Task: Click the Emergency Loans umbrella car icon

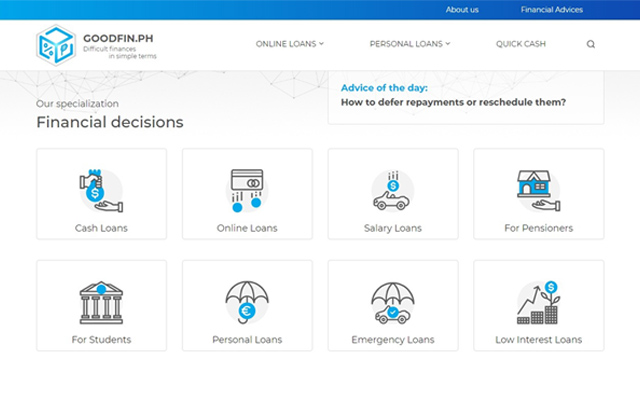Action: 392,302
